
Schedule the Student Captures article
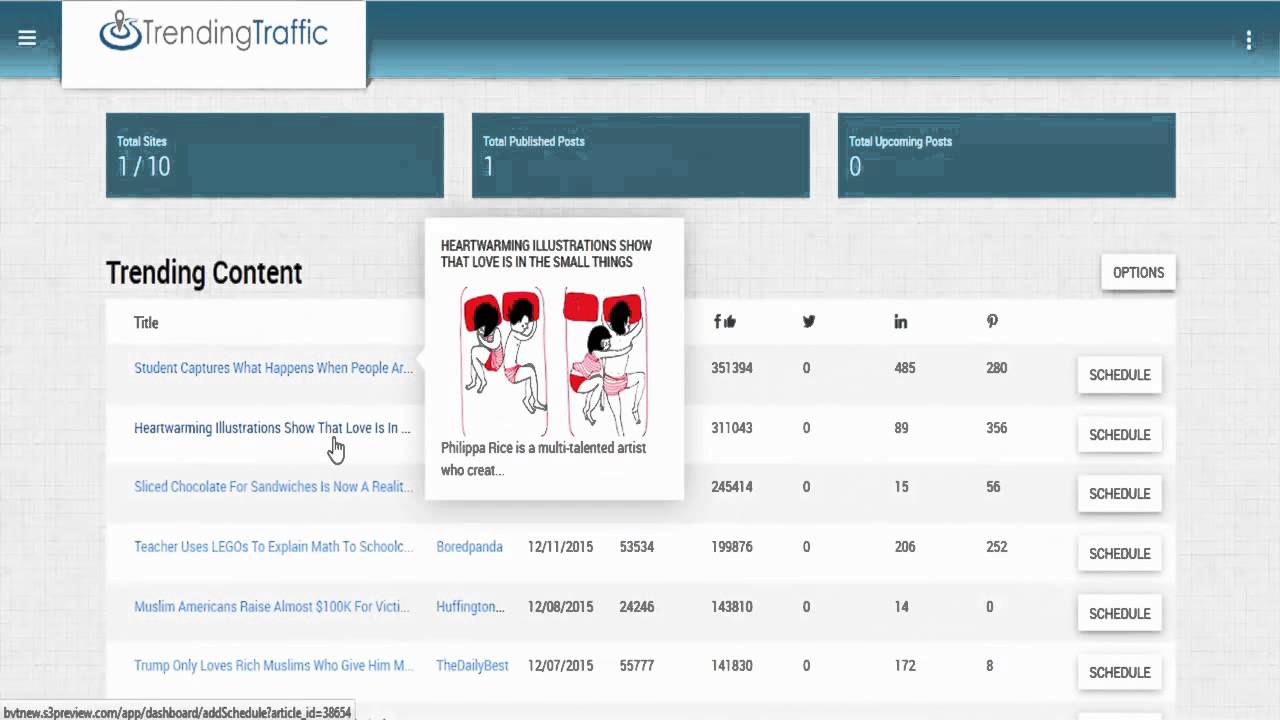pos(1119,375)
